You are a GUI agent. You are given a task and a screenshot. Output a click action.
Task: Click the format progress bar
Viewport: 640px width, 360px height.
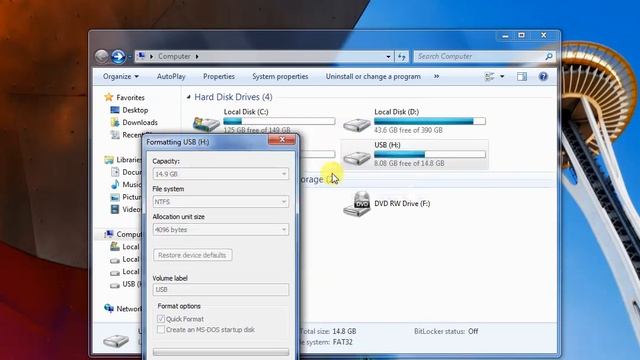(220, 352)
